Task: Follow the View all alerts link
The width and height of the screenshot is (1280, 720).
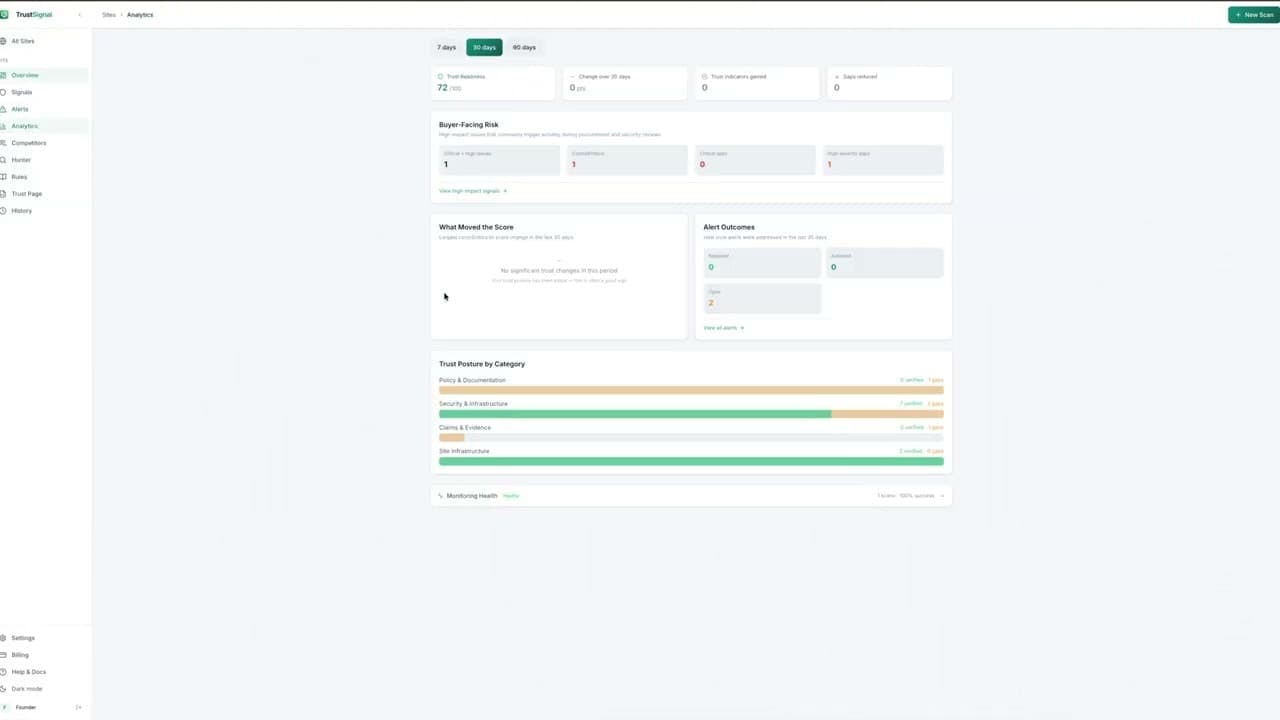Action: 722,327
